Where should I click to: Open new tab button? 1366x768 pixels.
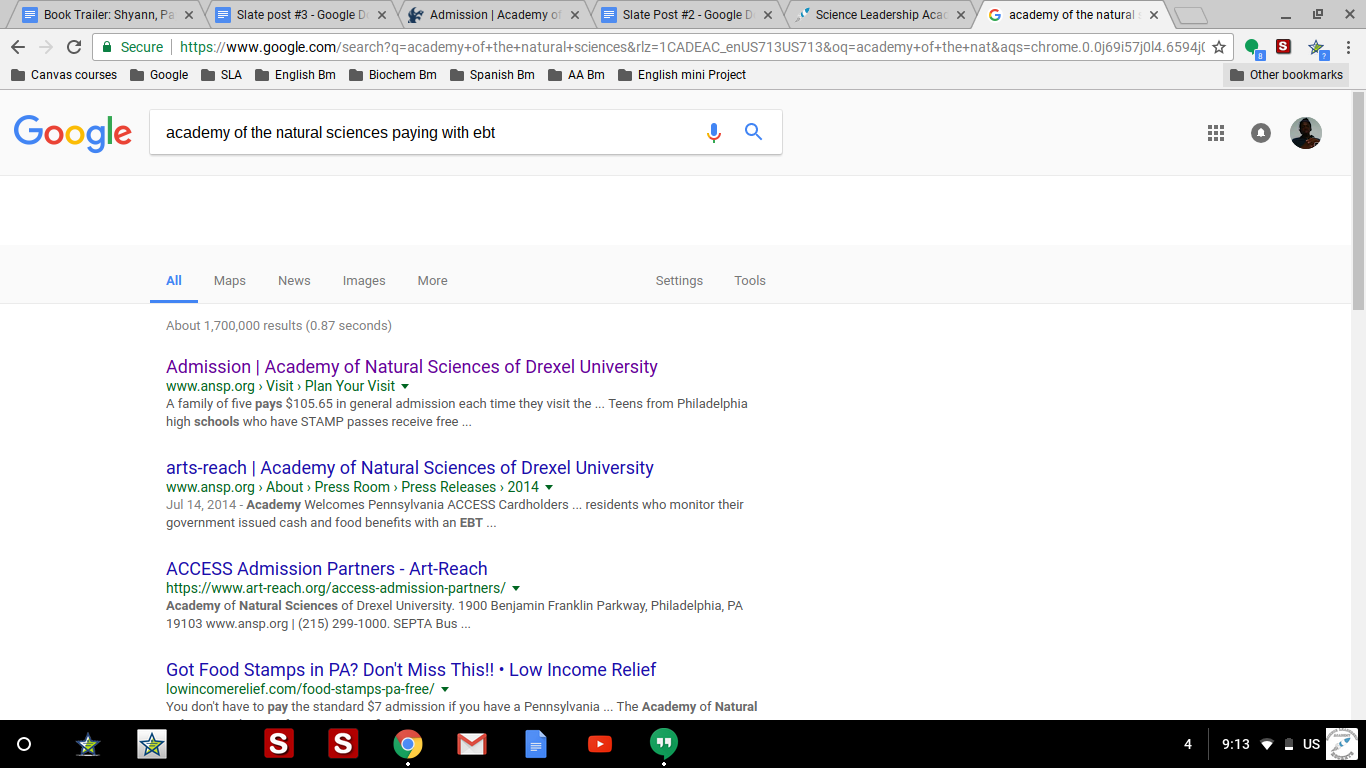click(x=1190, y=15)
